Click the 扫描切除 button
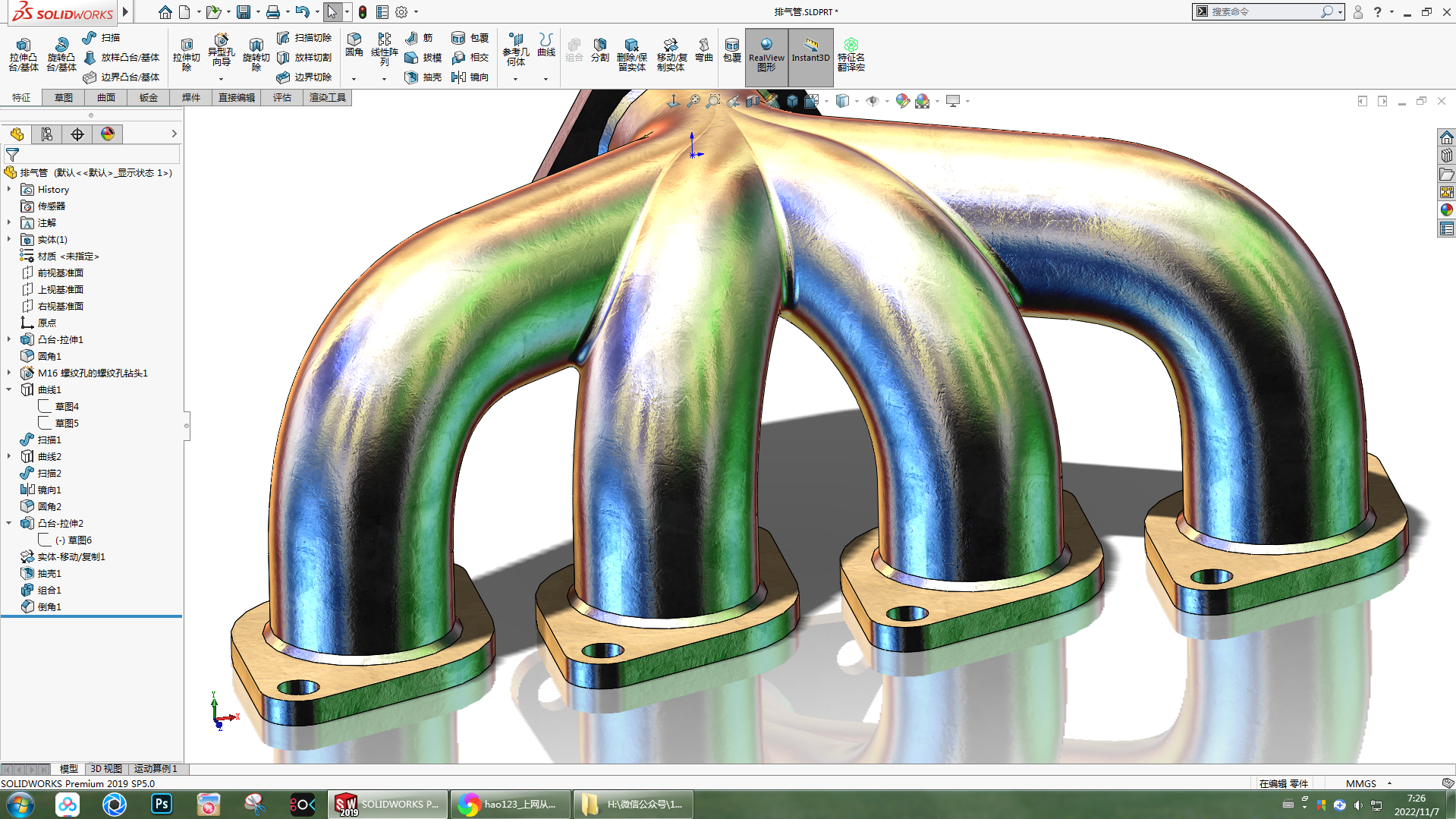Screen dimensions: 1456x819 pyautogui.click(x=304, y=38)
